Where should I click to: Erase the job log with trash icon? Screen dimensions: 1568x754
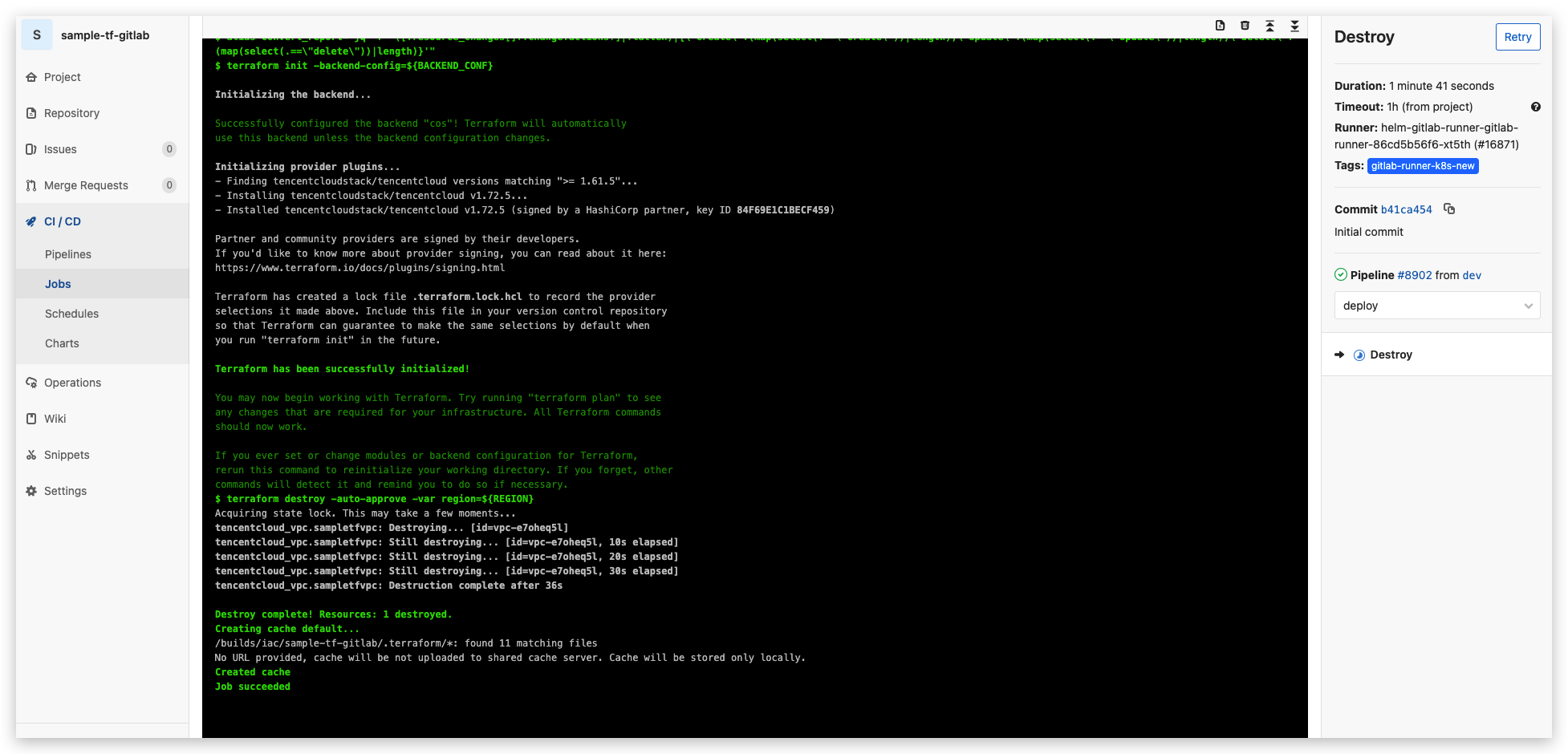[x=1245, y=26]
